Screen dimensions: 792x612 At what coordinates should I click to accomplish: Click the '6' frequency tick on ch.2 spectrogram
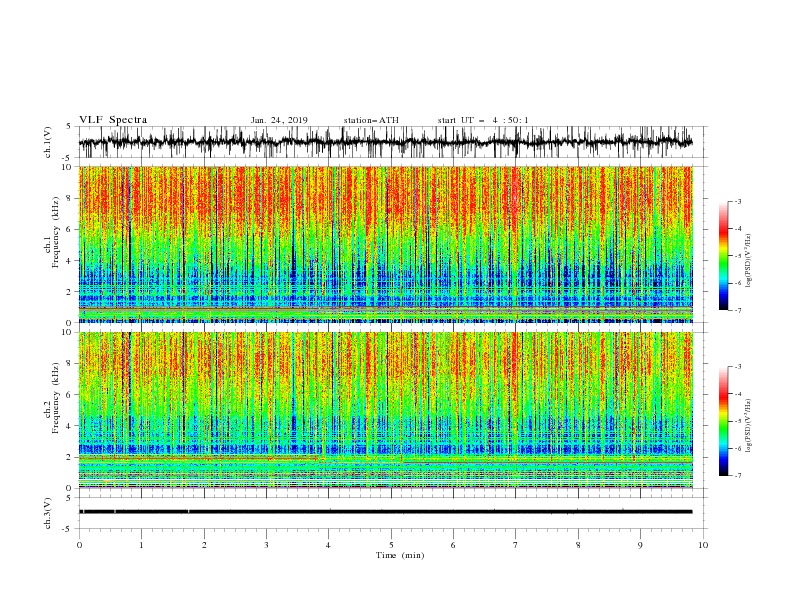click(x=69, y=395)
